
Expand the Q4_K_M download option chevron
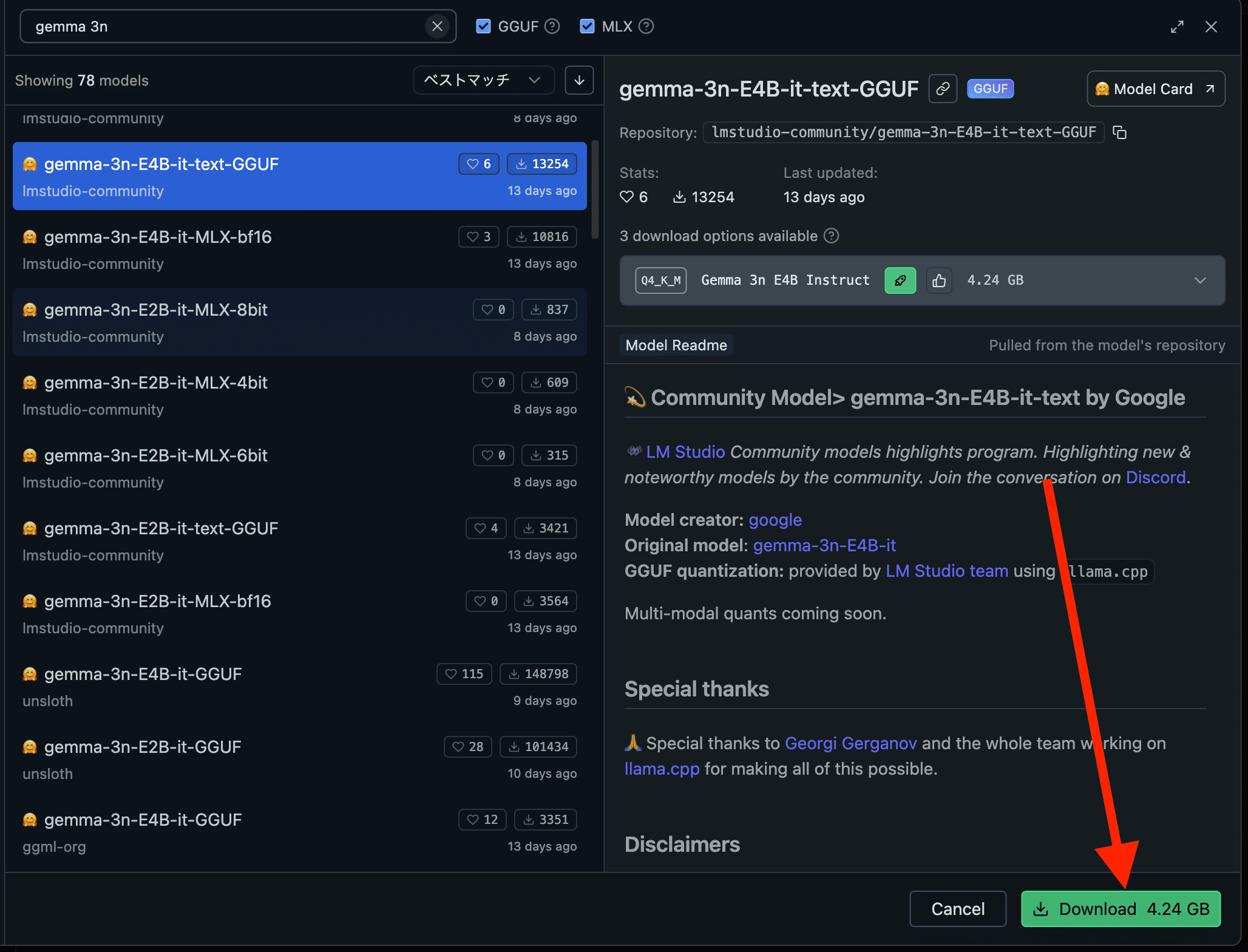[x=1199, y=280]
